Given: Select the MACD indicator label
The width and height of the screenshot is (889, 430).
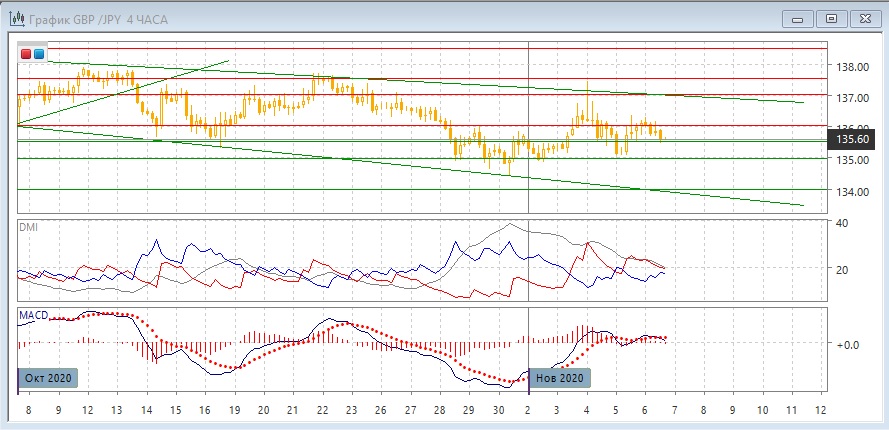Looking at the screenshot, I should (x=34, y=315).
